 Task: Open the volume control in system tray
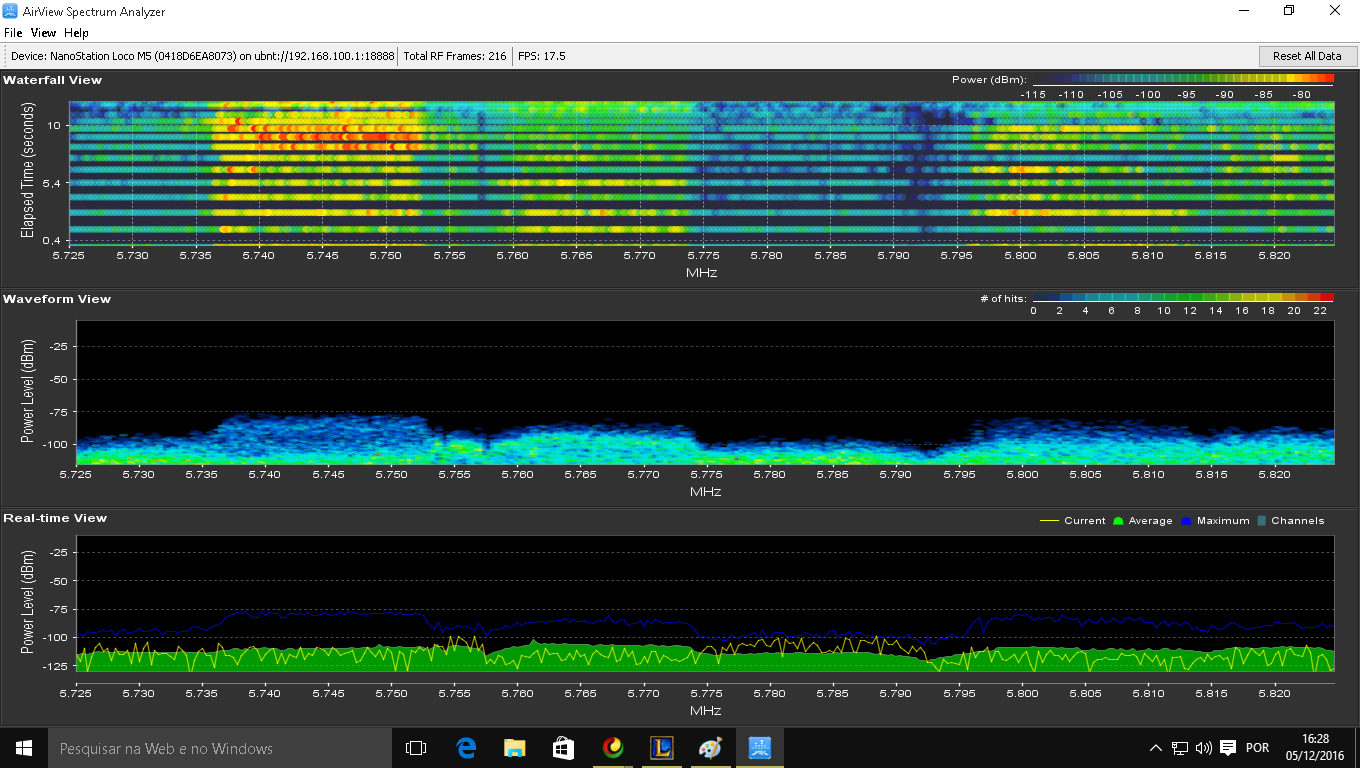1203,748
